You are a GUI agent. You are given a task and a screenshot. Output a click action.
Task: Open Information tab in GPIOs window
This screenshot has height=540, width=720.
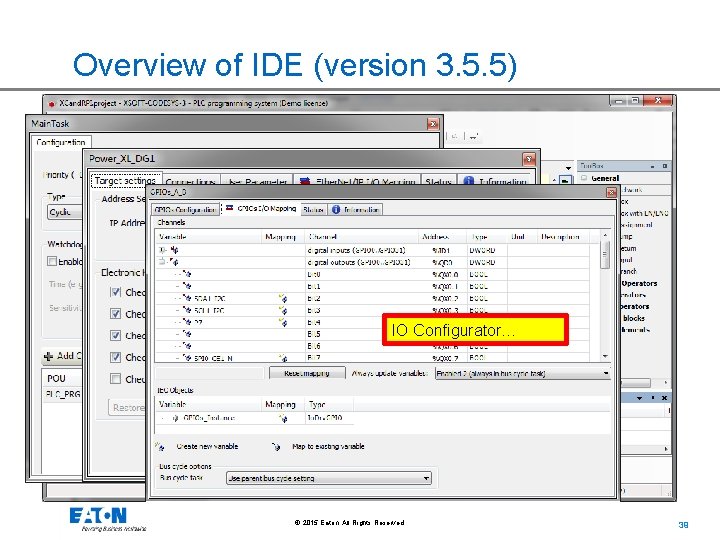point(356,209)
